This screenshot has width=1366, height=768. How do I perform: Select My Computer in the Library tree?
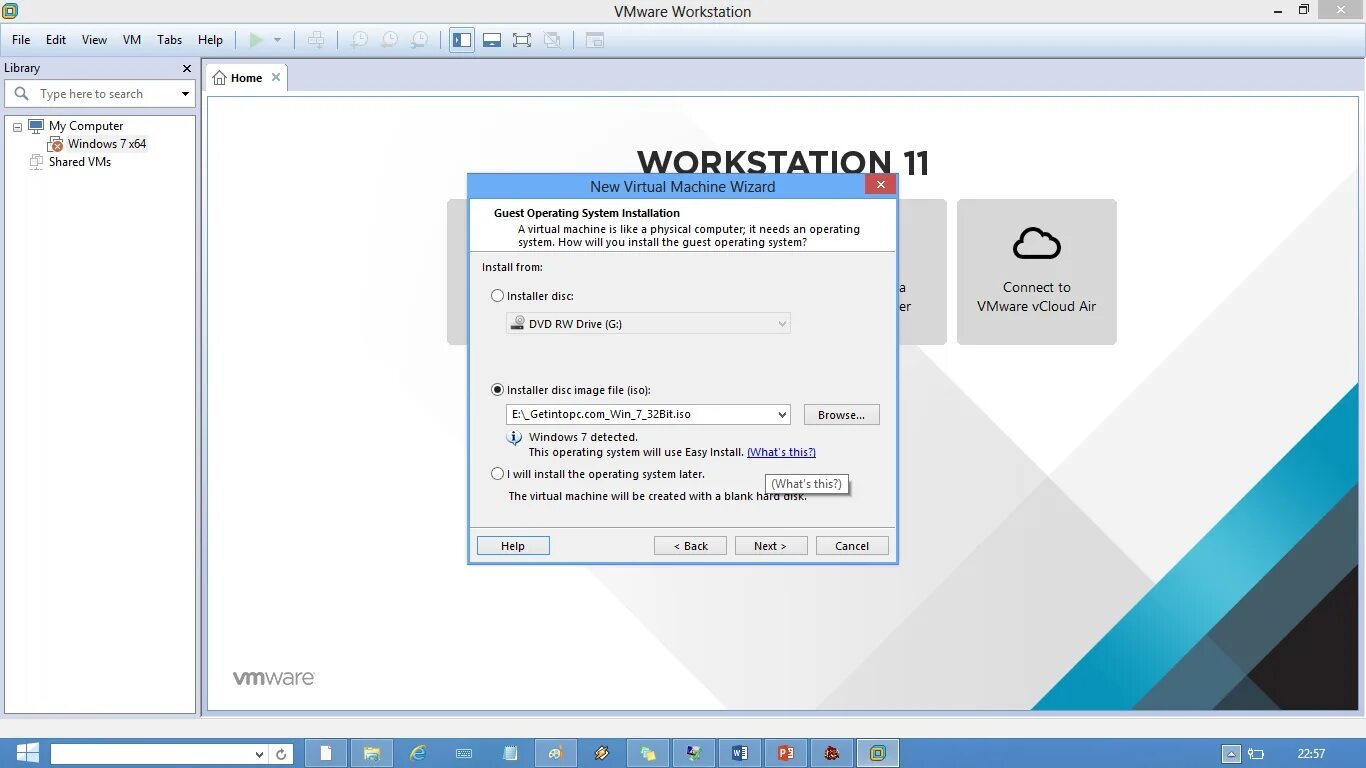pos(85,126)
